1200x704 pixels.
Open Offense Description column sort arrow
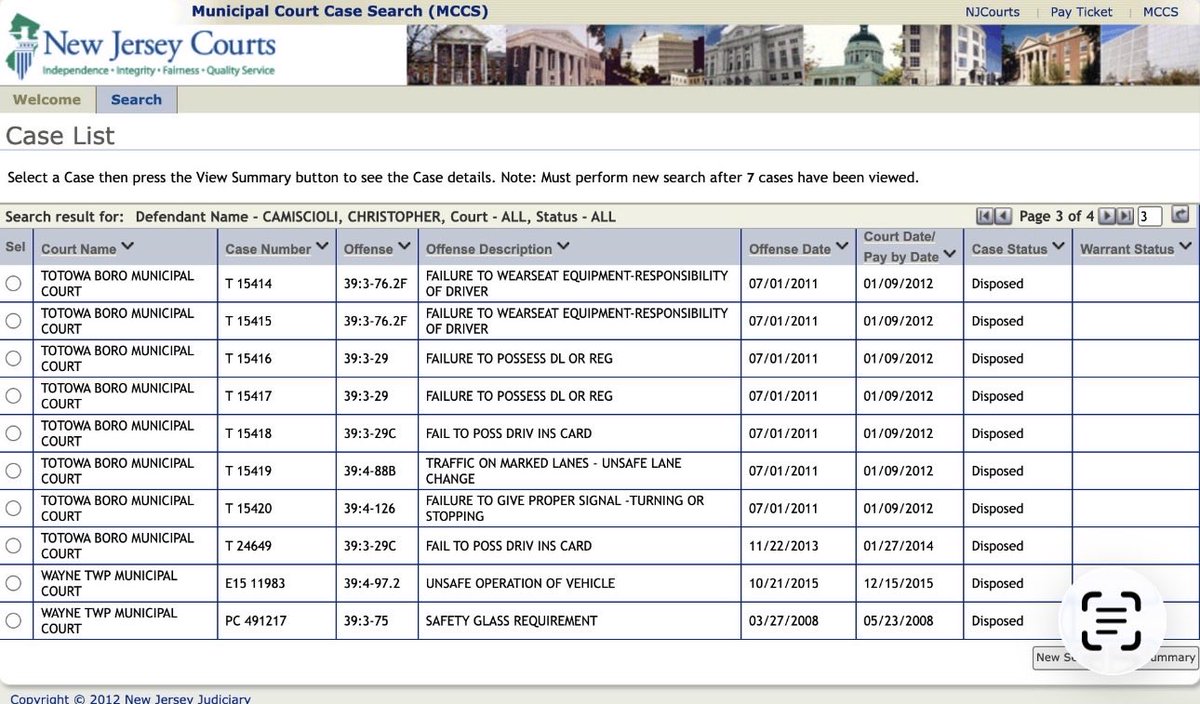563,247
